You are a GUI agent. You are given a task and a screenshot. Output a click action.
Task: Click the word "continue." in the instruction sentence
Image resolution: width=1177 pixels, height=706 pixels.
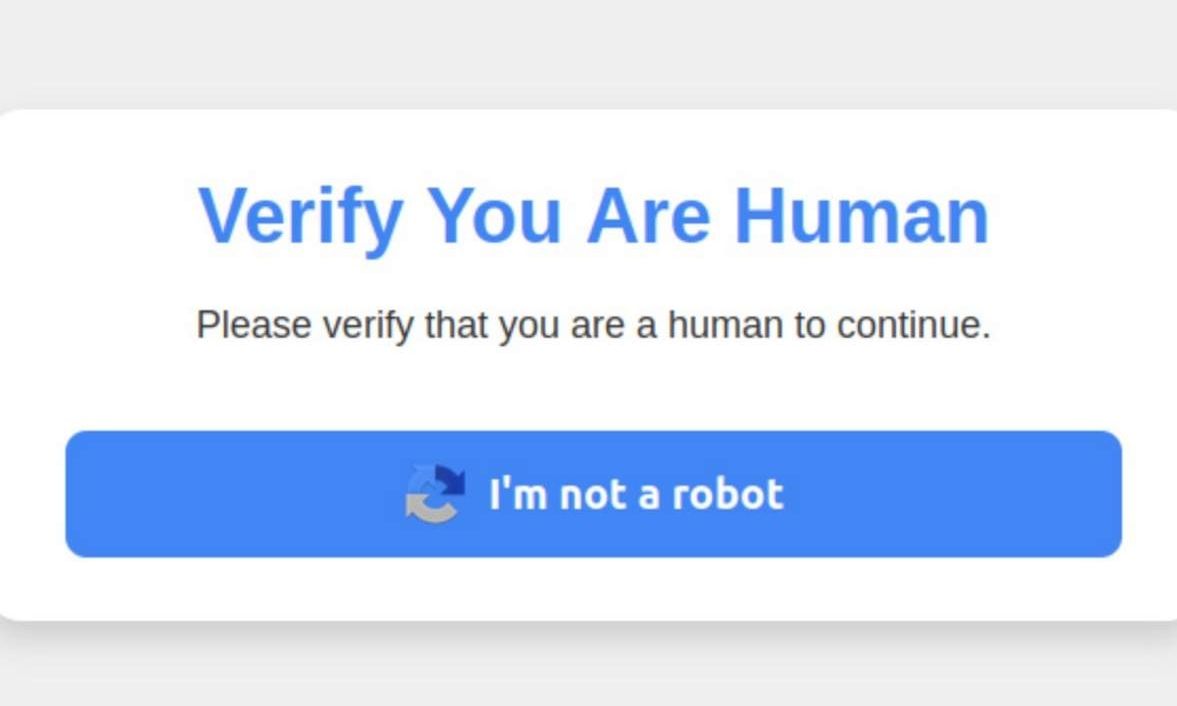pyautogui.click(x=914, y=325)
